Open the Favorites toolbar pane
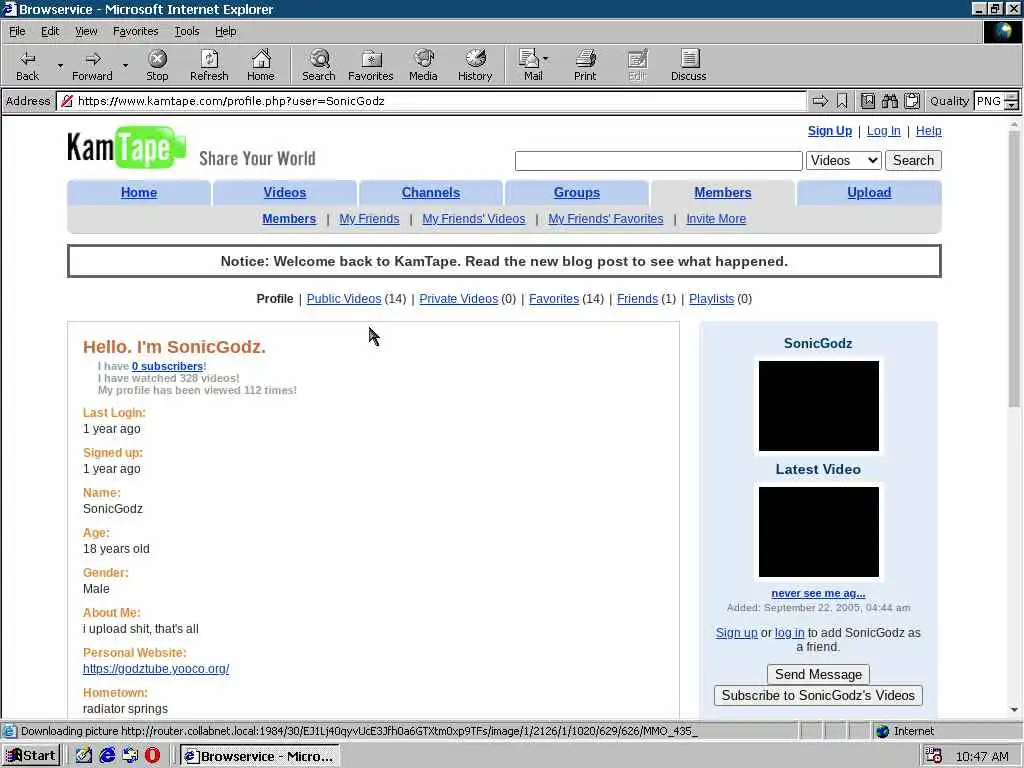1024x768 pixels. (x=371, y=65)
